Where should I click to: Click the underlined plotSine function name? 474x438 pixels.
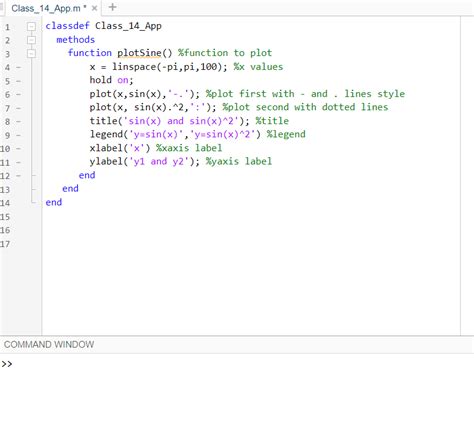[x=139, y=53]
